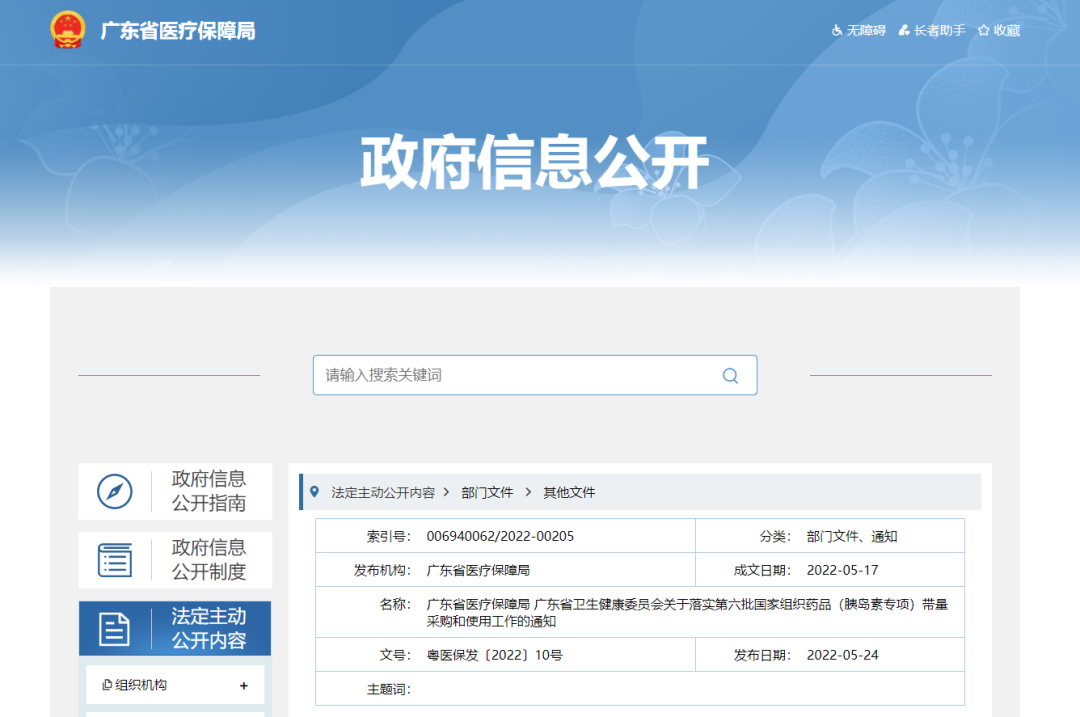This screenshot has height=717, width=1080.
Task: Click the 成文日期 value 2022-05-17
Action: [x=842, y=570]
